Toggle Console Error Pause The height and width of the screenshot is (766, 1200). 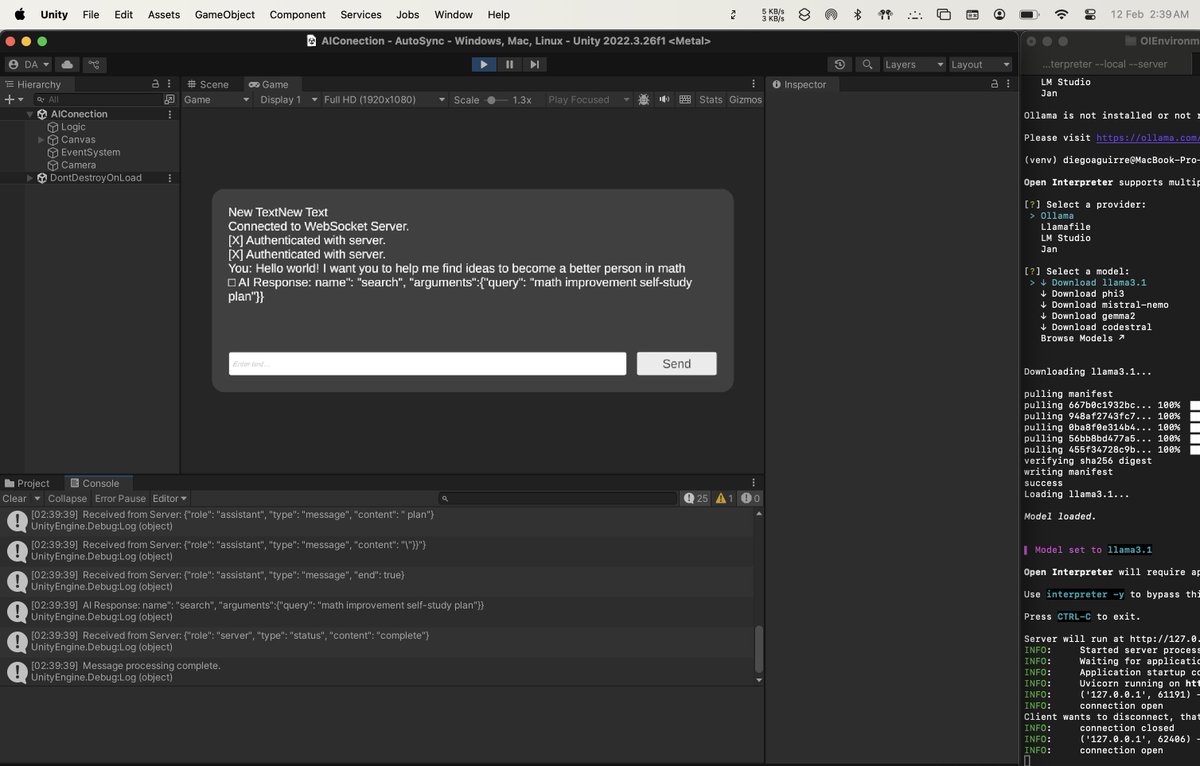(120, 498)
